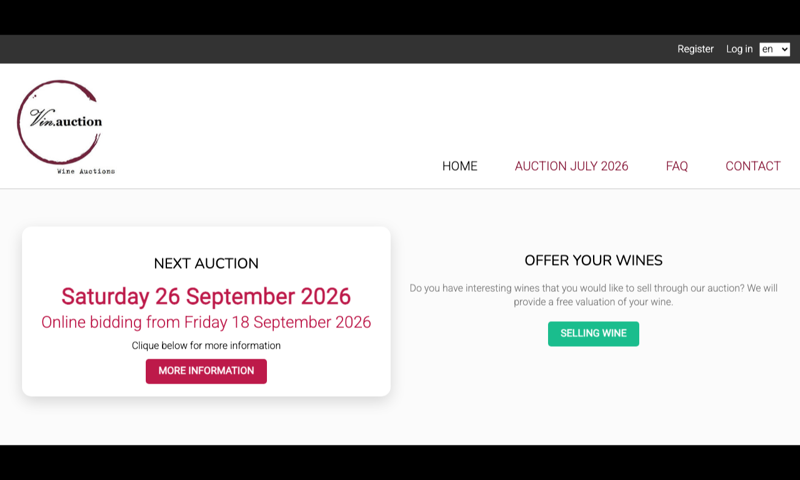Click the white next auction card
800x480 pixels.
206,311
